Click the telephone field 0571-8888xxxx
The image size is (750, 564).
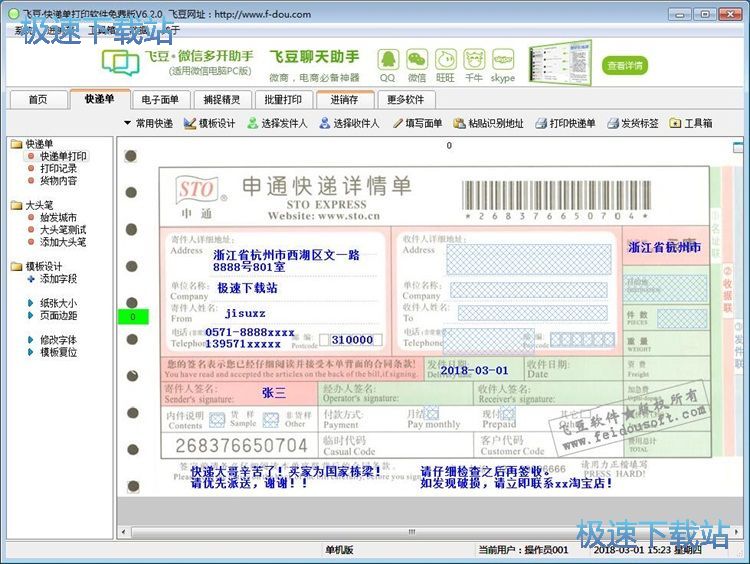[x=250, y=332]
